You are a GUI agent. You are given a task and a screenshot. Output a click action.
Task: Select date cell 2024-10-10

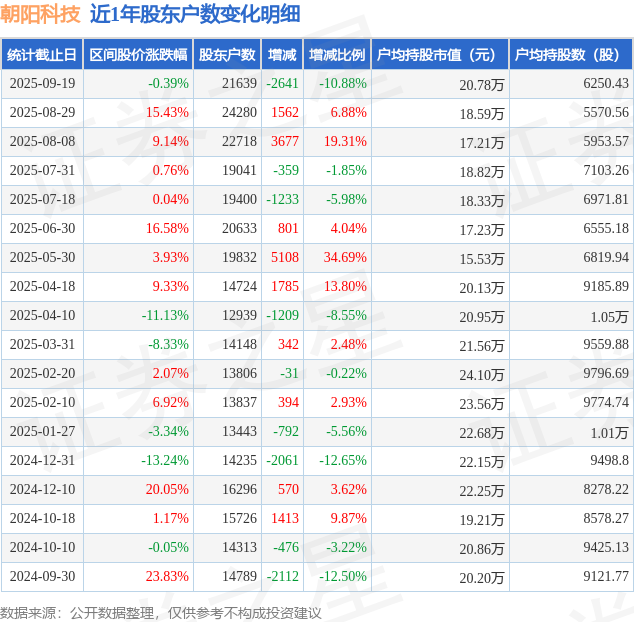pos(42,547)
